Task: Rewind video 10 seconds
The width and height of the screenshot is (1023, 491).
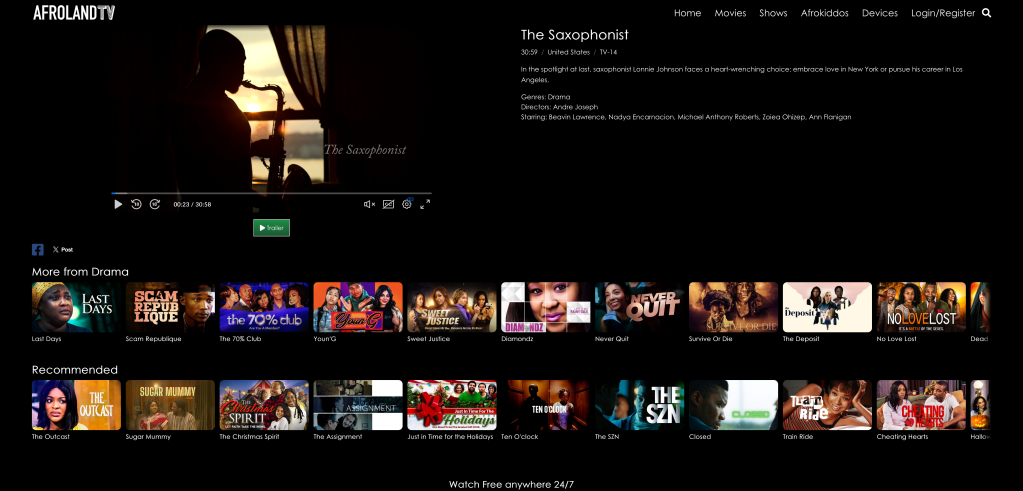Action: coord(137,204)
